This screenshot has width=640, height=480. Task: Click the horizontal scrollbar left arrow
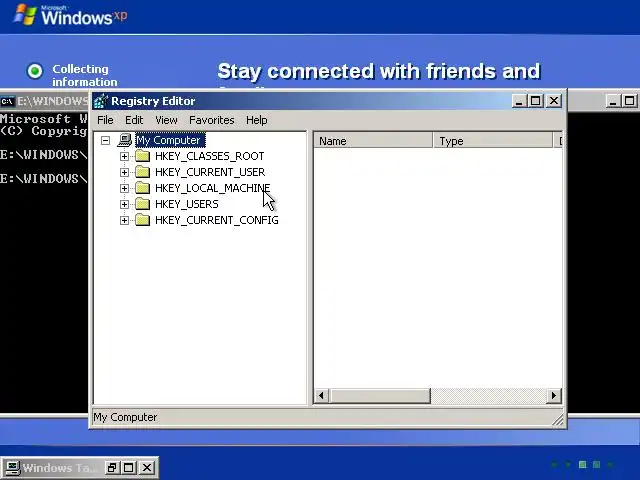coord(321,396)
